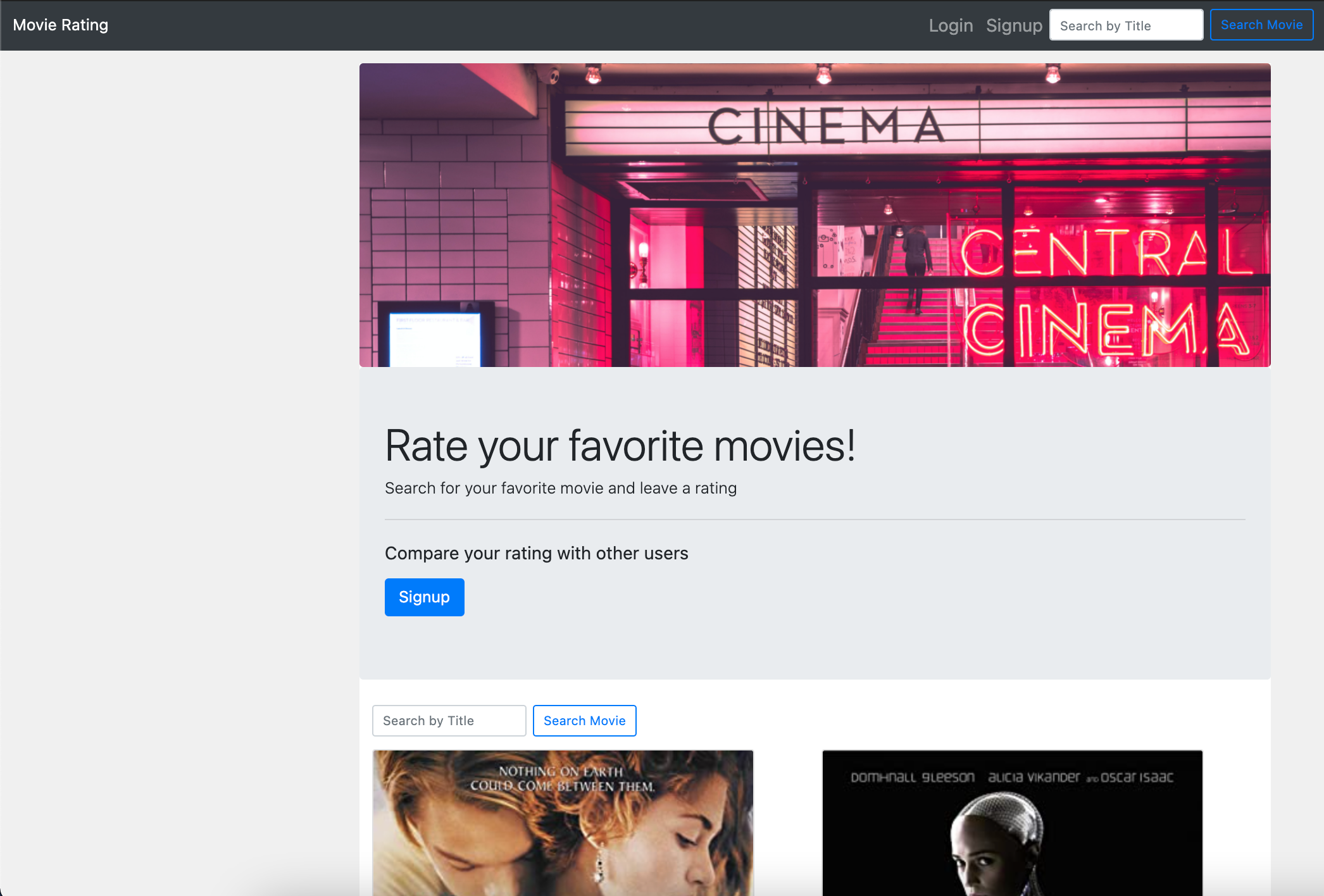This screenshot has height=896, width=1324.
Task: Click the tagline on the Titanic poster
Action: point(562,780)
